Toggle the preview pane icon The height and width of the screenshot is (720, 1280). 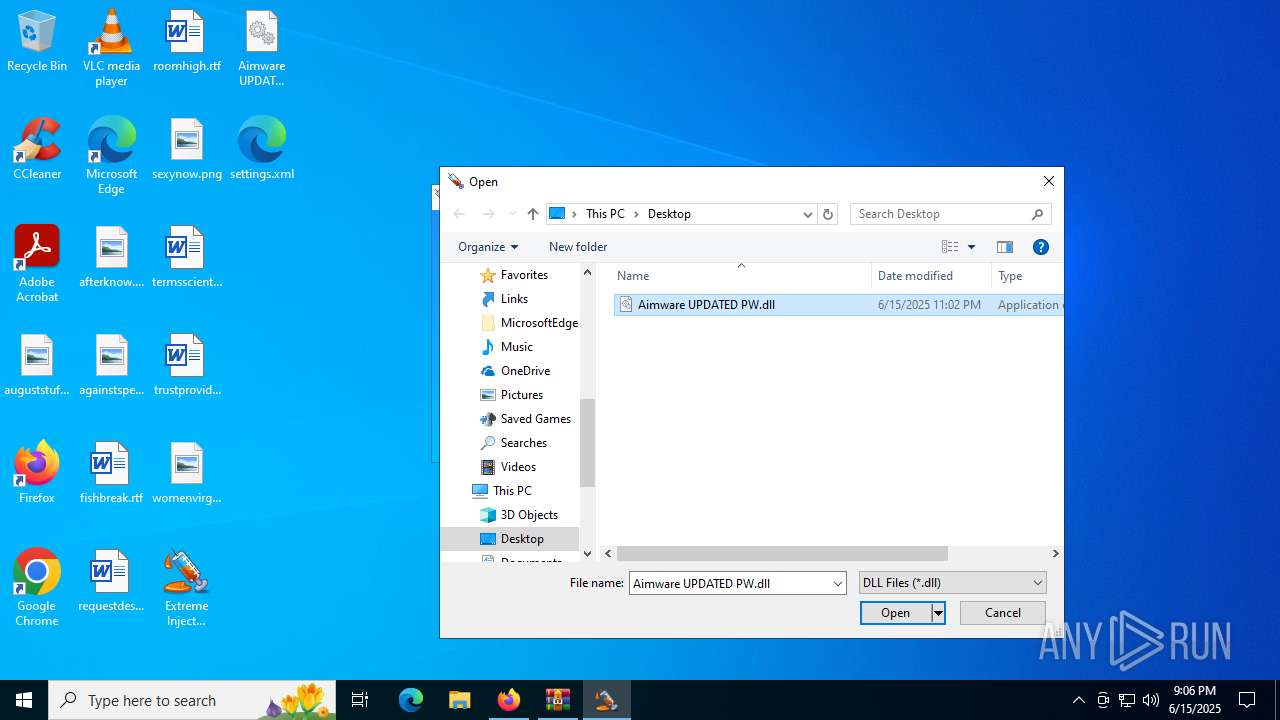coord(1005,247)
